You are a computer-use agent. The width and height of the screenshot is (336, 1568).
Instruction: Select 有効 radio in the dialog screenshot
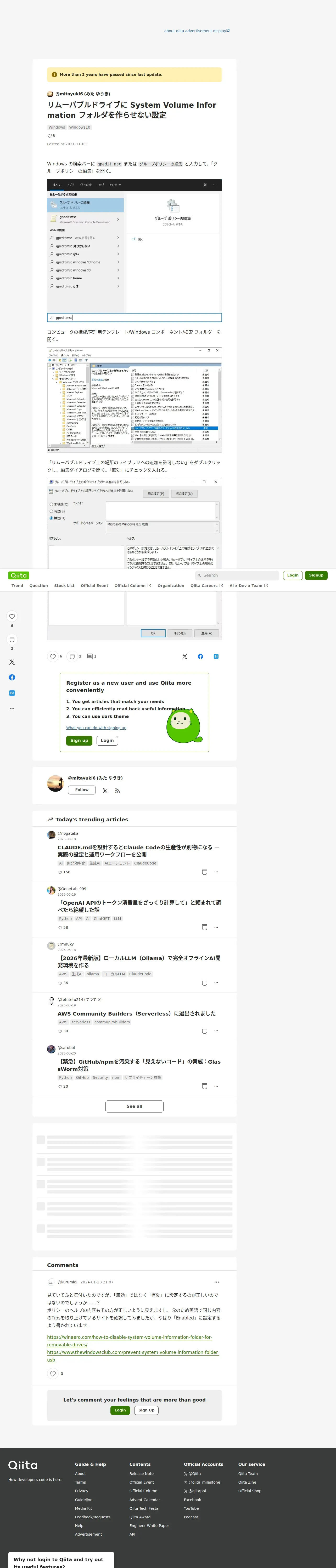(x=51, y=511)
